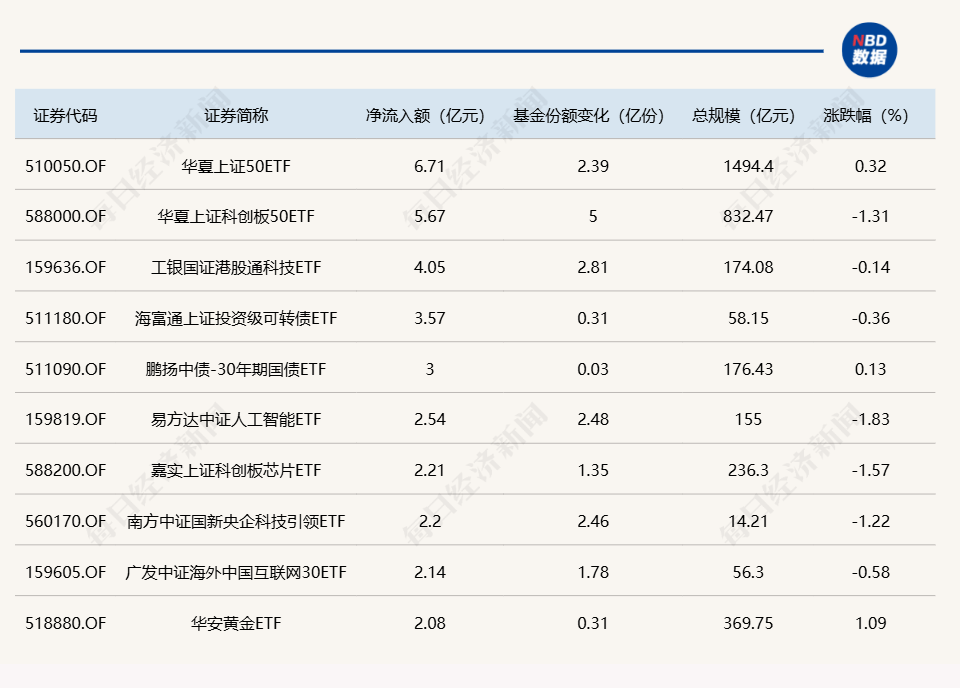This screenshot has height=688, width=960.
Task: Open 海富通上证投资级可转债ETF entry
Action: coord(236,318)
